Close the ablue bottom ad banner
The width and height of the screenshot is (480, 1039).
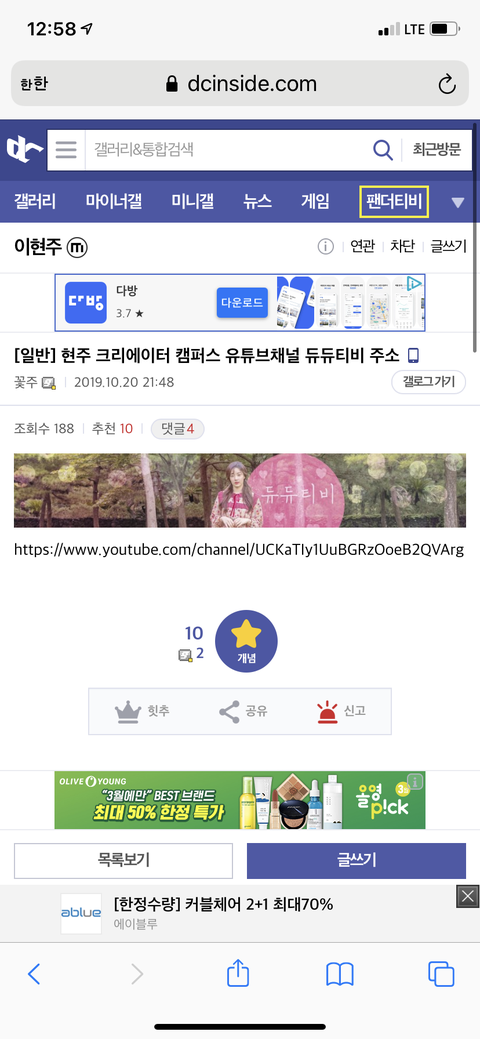point(467,897)
